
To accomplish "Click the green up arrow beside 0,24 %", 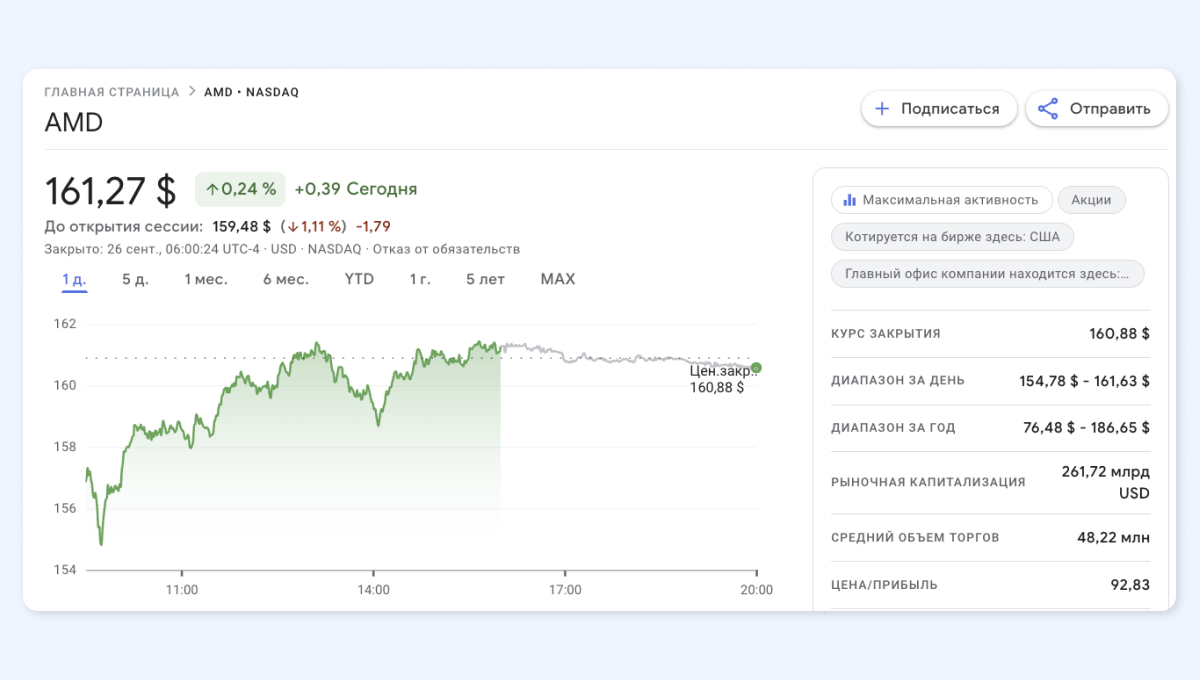I will (212, 189).
